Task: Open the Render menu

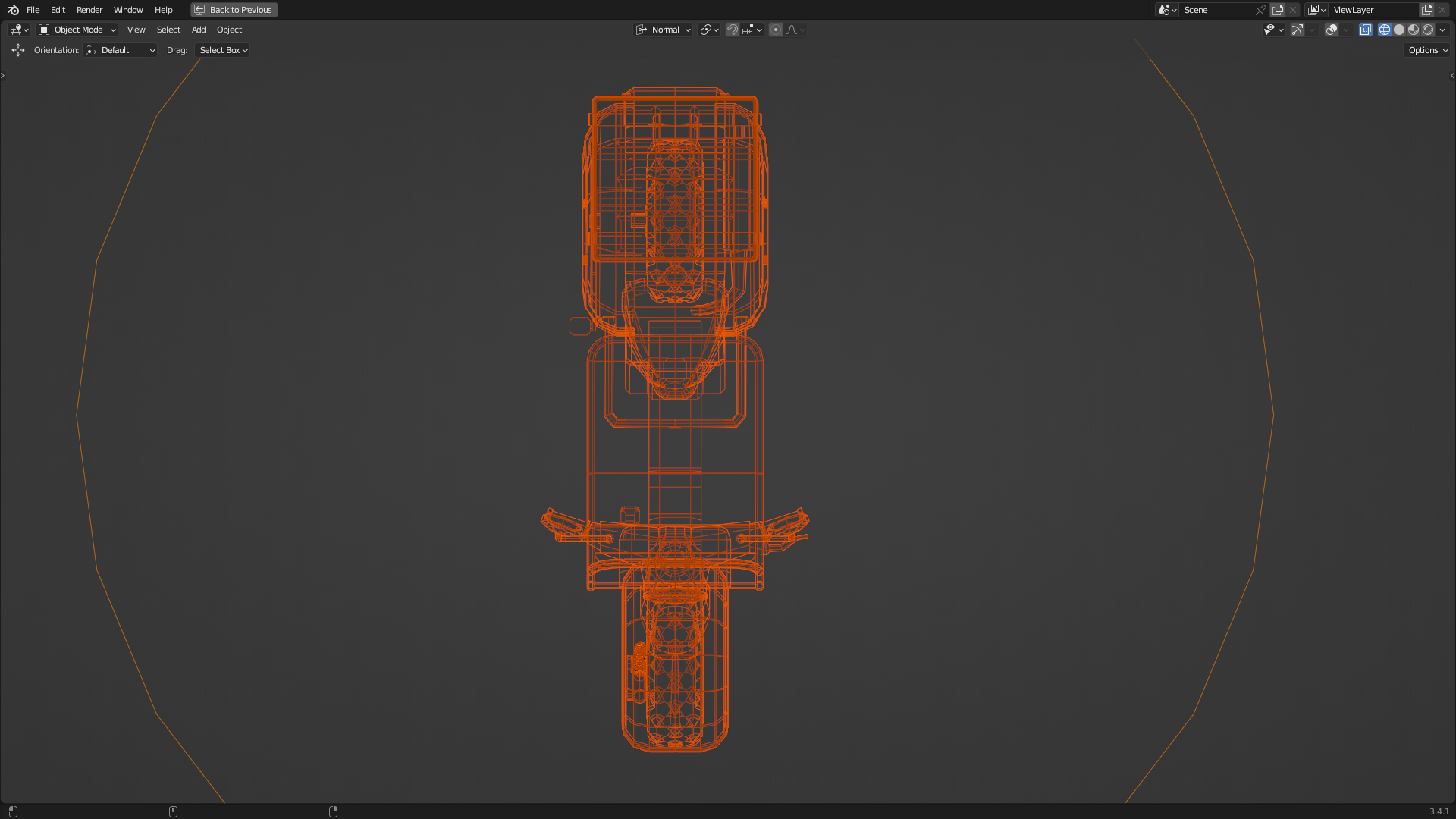Action: tap(89, 10)
